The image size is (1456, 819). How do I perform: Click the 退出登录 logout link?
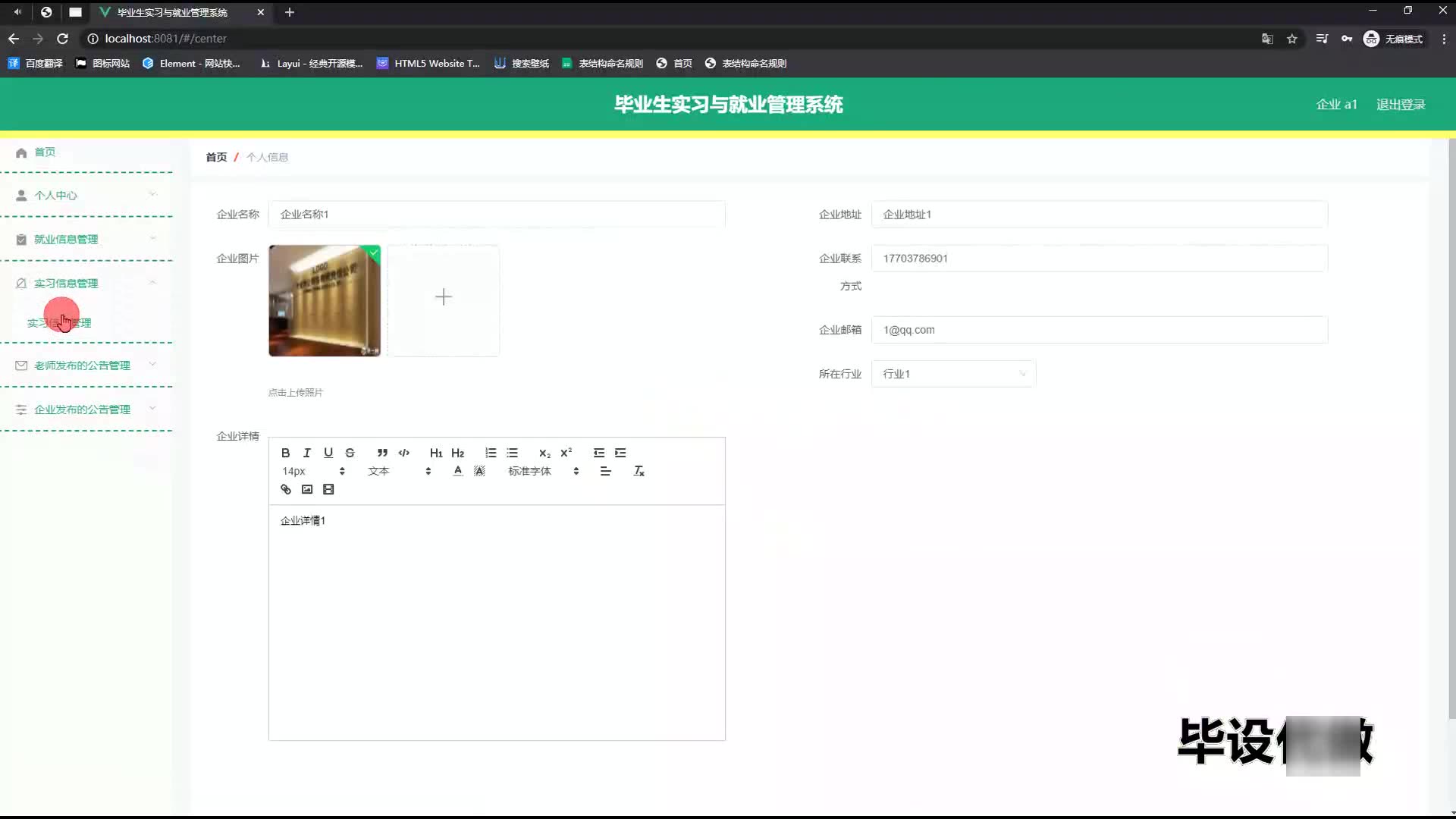1400,105
